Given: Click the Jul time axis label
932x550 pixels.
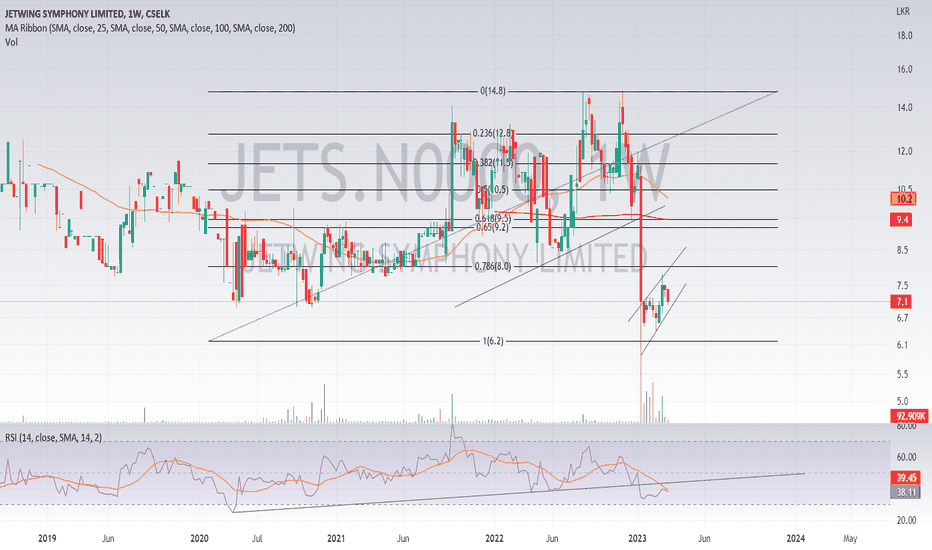Looking at the screenshot, I should 257,539.
